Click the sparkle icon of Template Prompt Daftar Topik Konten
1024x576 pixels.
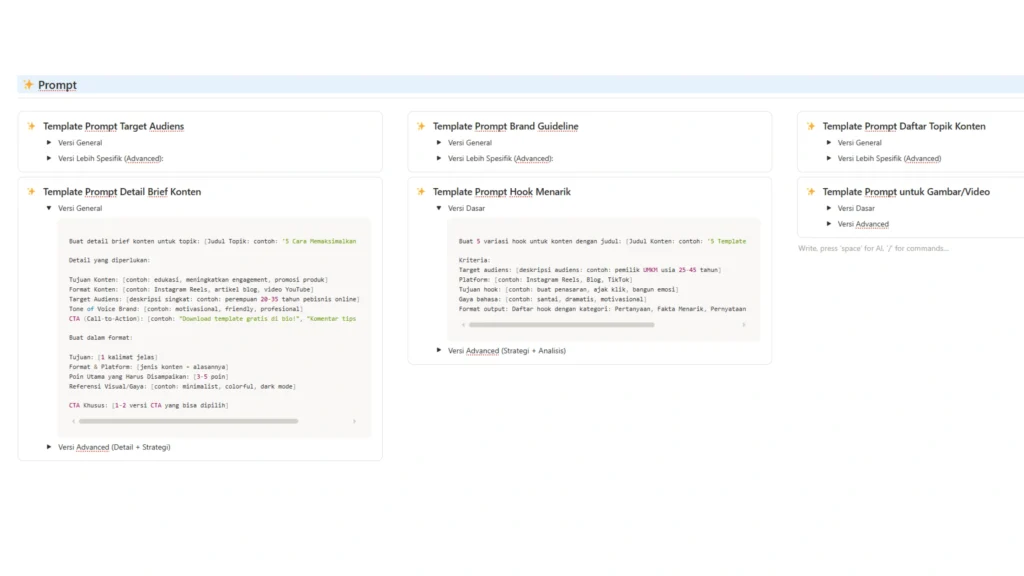(811, 127)
